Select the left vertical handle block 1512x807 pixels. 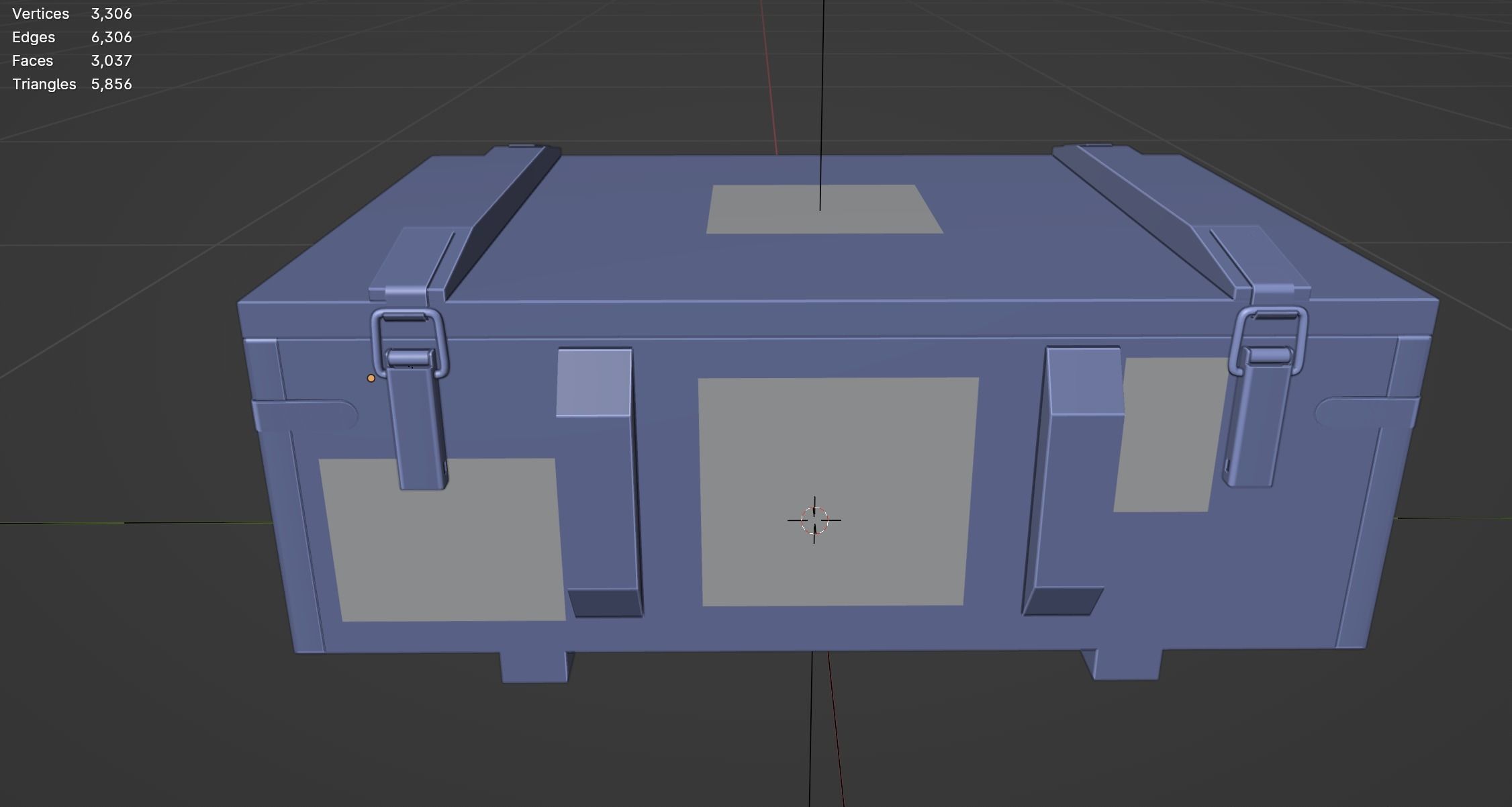(600, 482)
